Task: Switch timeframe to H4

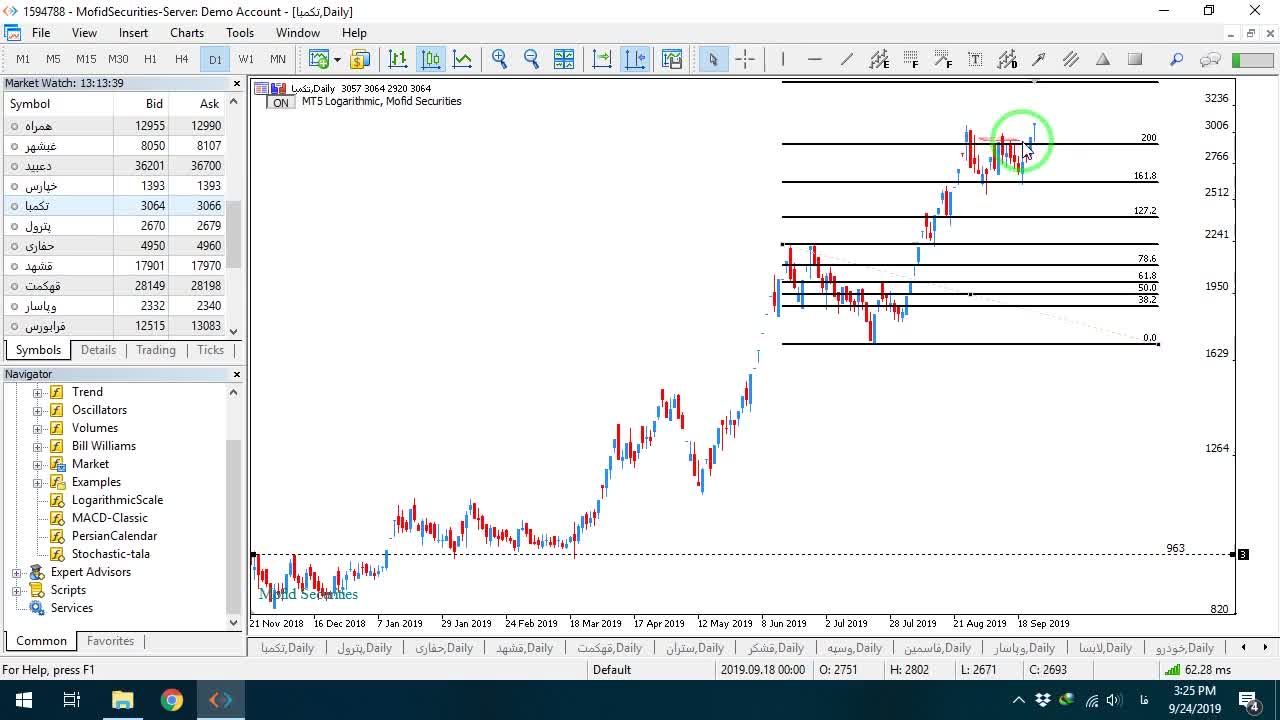Action: coord(182,59)
